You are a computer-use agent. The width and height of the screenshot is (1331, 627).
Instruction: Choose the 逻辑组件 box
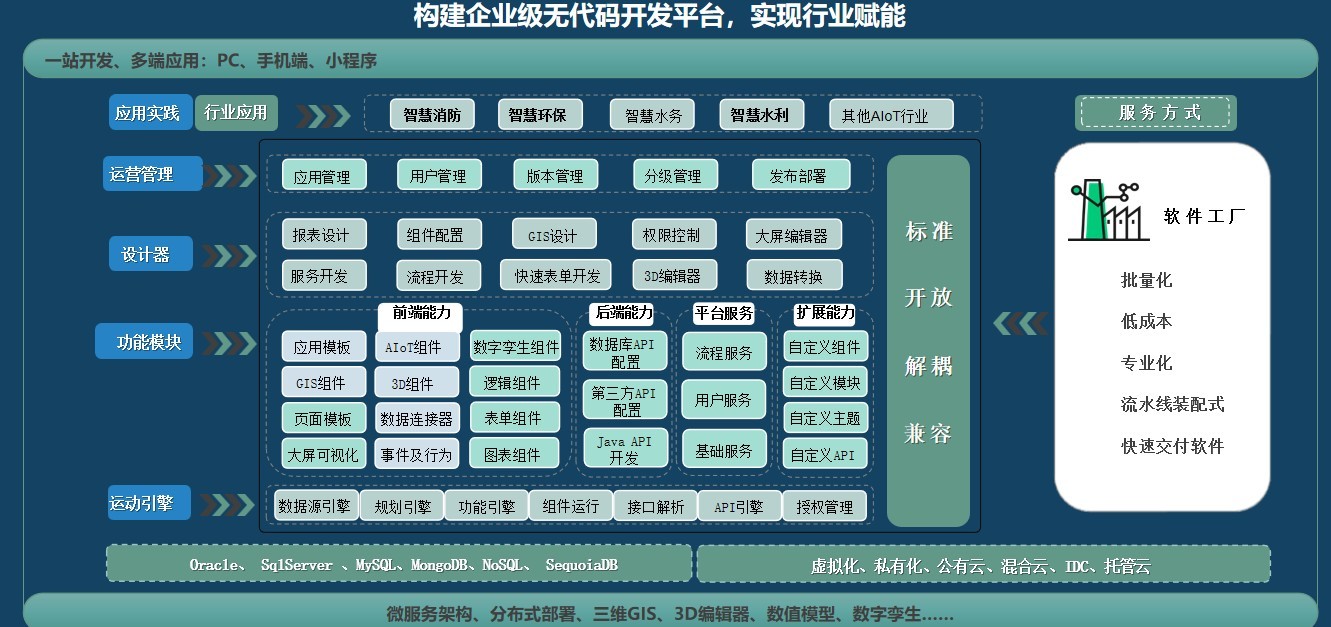pyautogui.click(x=515, y=382)
